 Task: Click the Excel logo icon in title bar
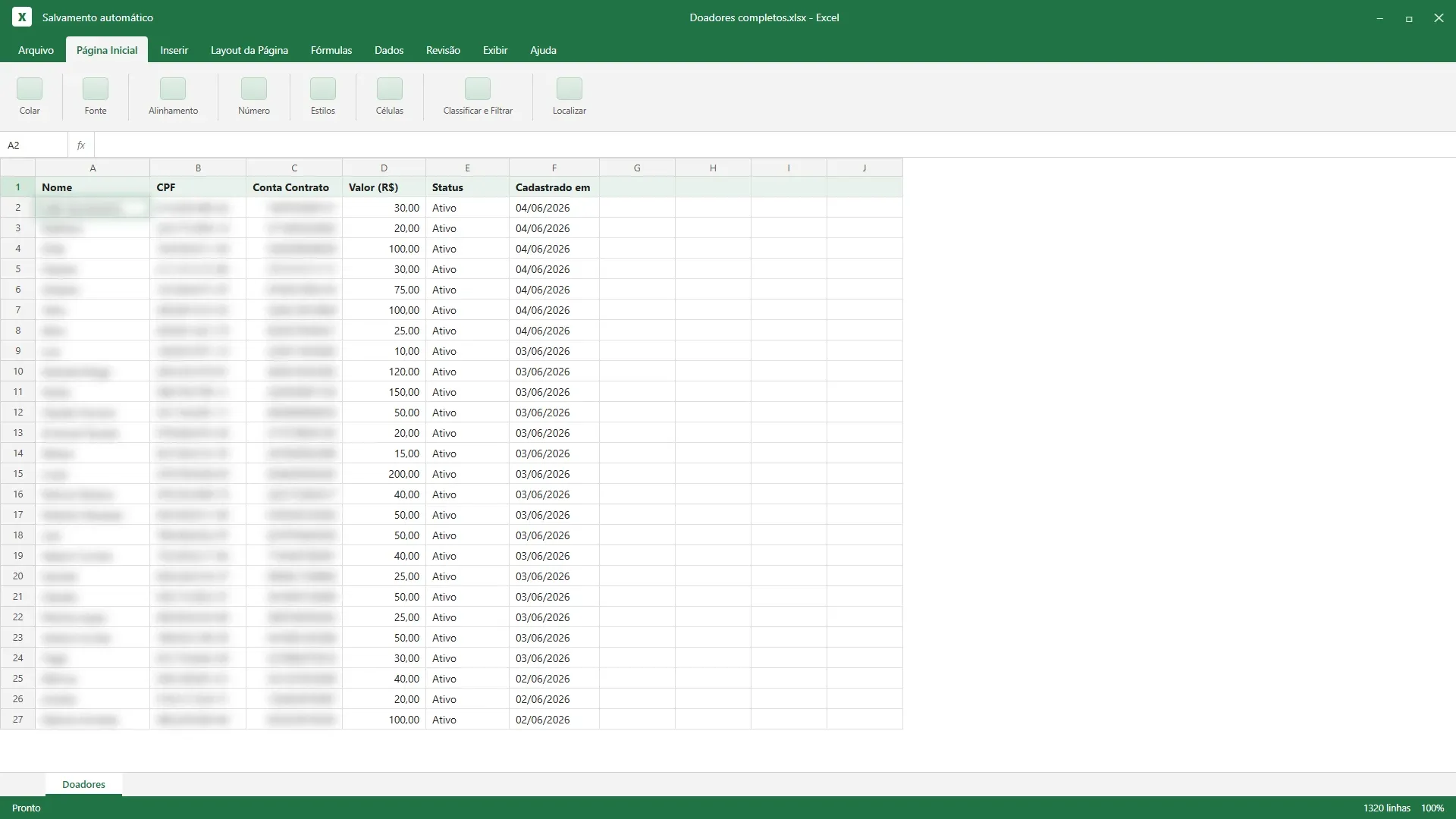pyautogui.click(x=22, y=17)
